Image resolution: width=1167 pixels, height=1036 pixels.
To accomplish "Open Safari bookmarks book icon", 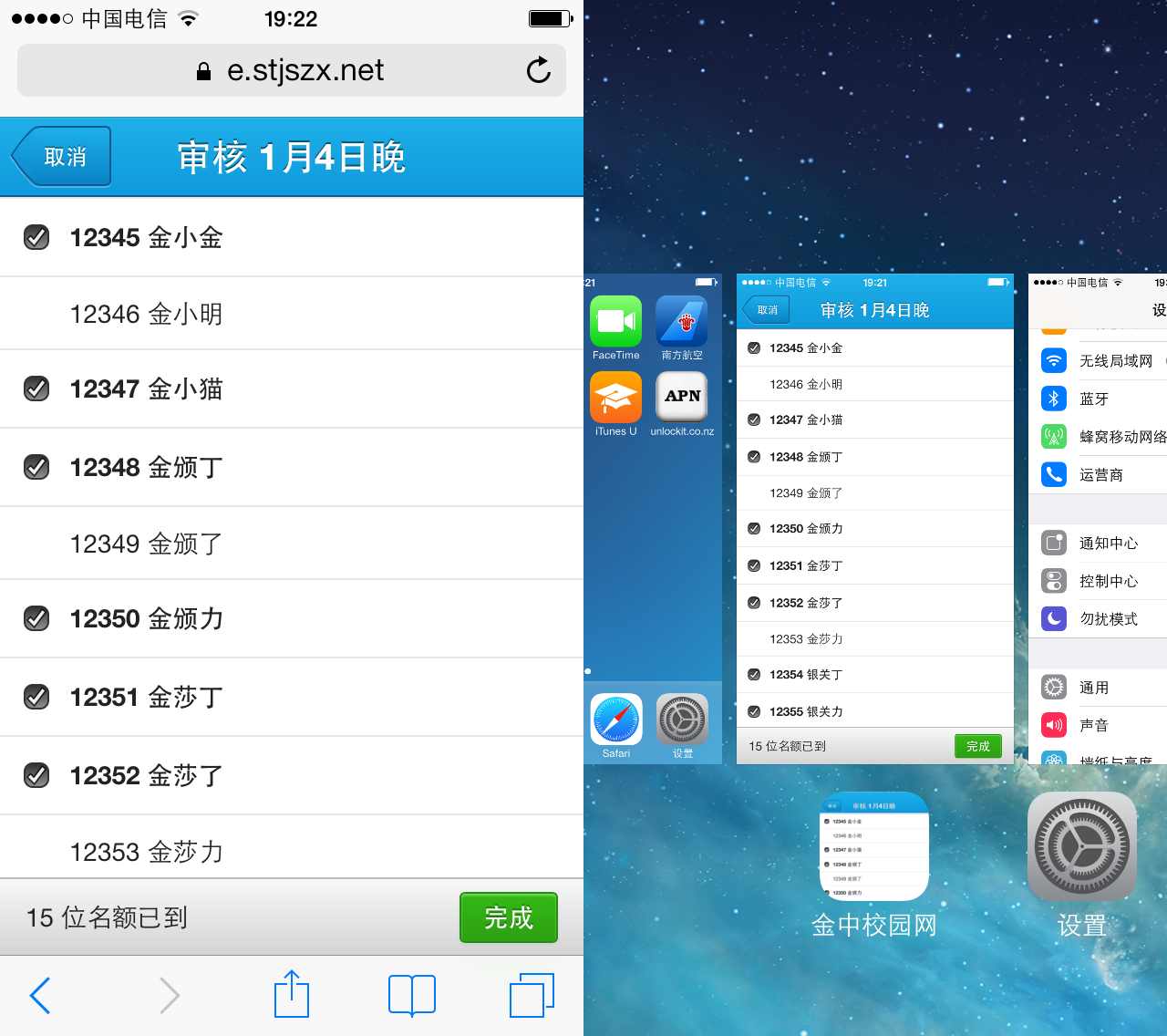I will [x=412, y=995].
